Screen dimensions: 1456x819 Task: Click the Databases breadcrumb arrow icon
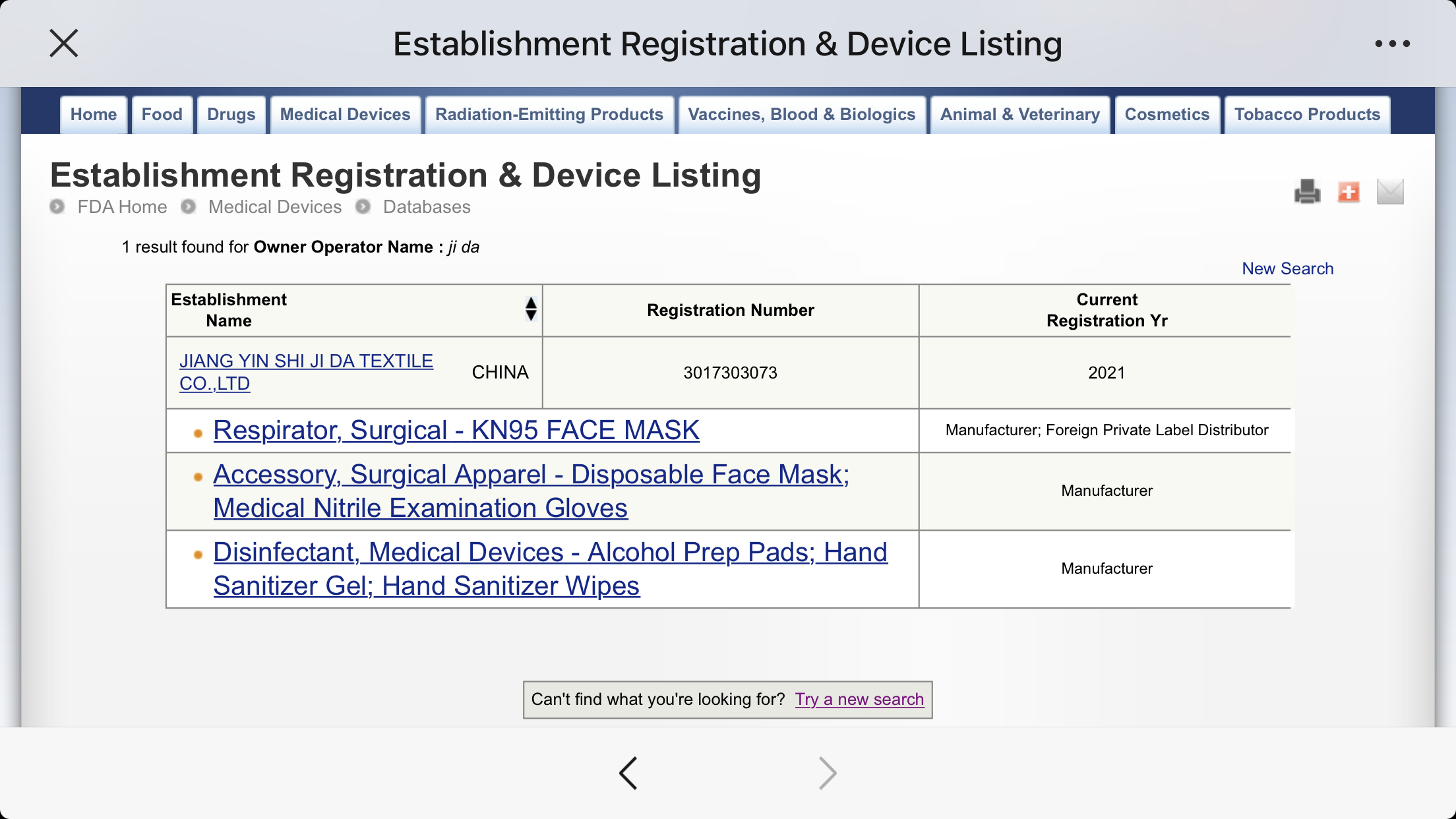click(363, 206)
